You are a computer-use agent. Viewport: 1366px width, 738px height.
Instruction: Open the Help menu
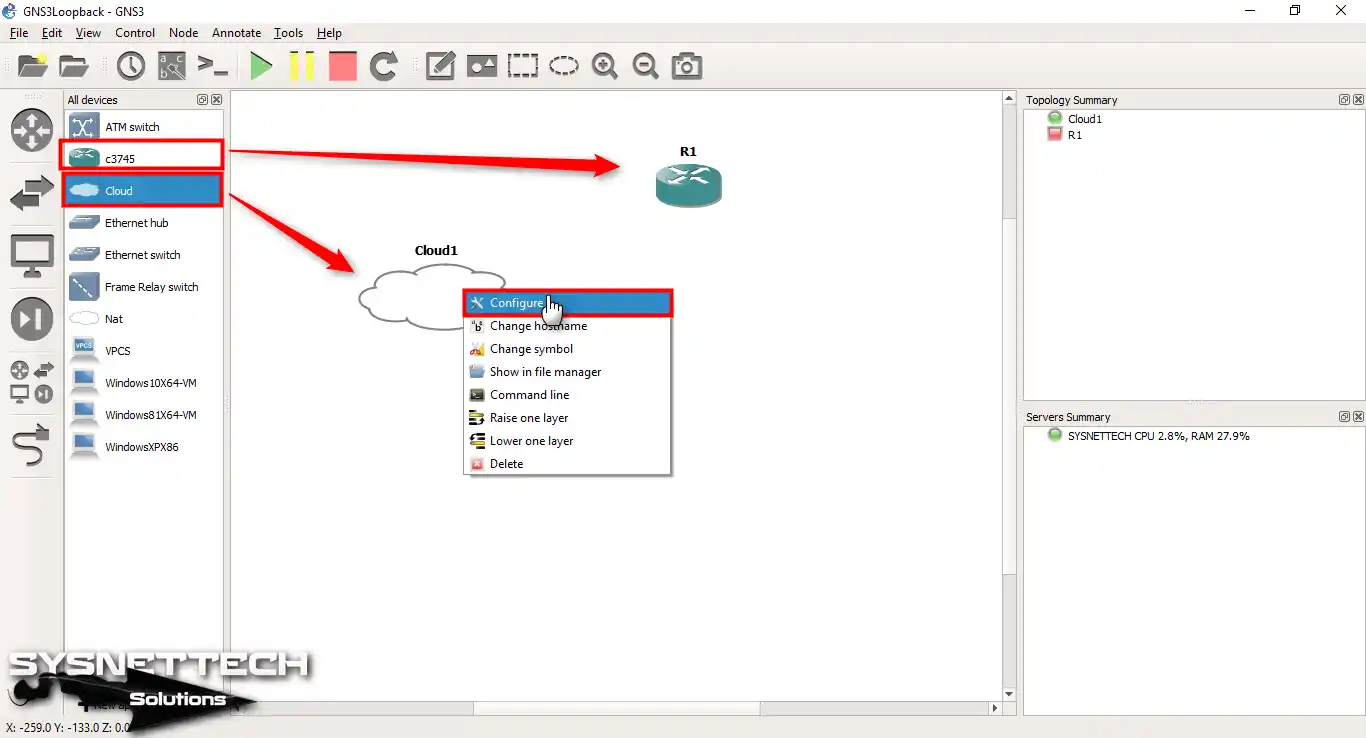pos(329,33)
